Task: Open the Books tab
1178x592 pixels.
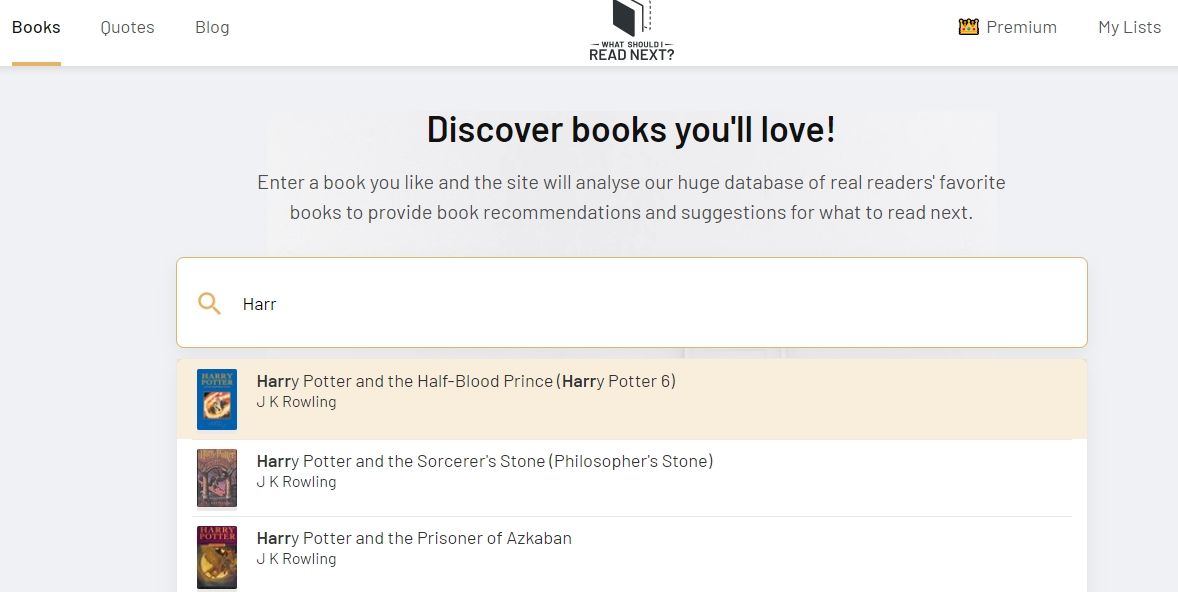Action: coord(36,27)
